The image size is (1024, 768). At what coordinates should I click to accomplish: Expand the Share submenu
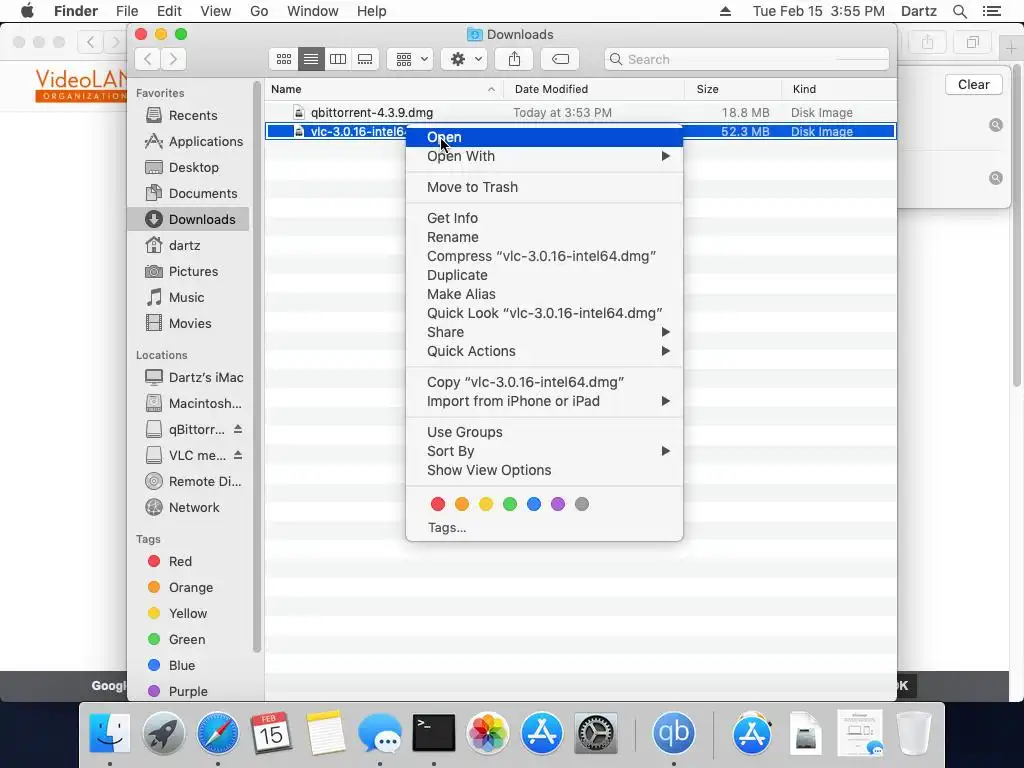[x=544, y=332]
